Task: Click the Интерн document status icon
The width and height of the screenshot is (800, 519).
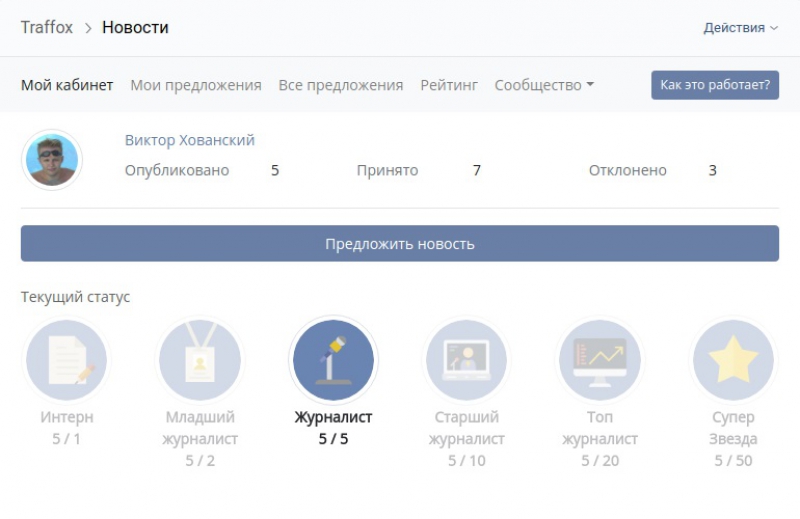Action: point(66,360)
